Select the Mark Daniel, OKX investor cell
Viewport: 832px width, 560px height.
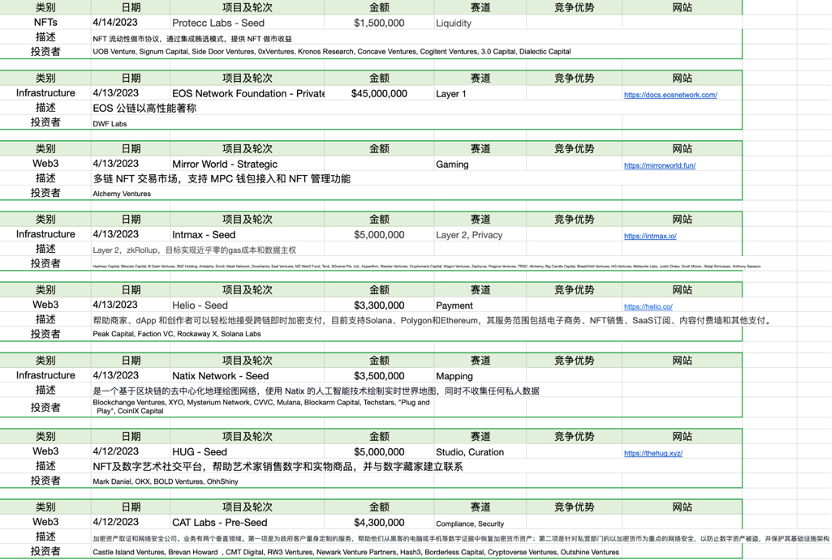click(x=166, y=481)
